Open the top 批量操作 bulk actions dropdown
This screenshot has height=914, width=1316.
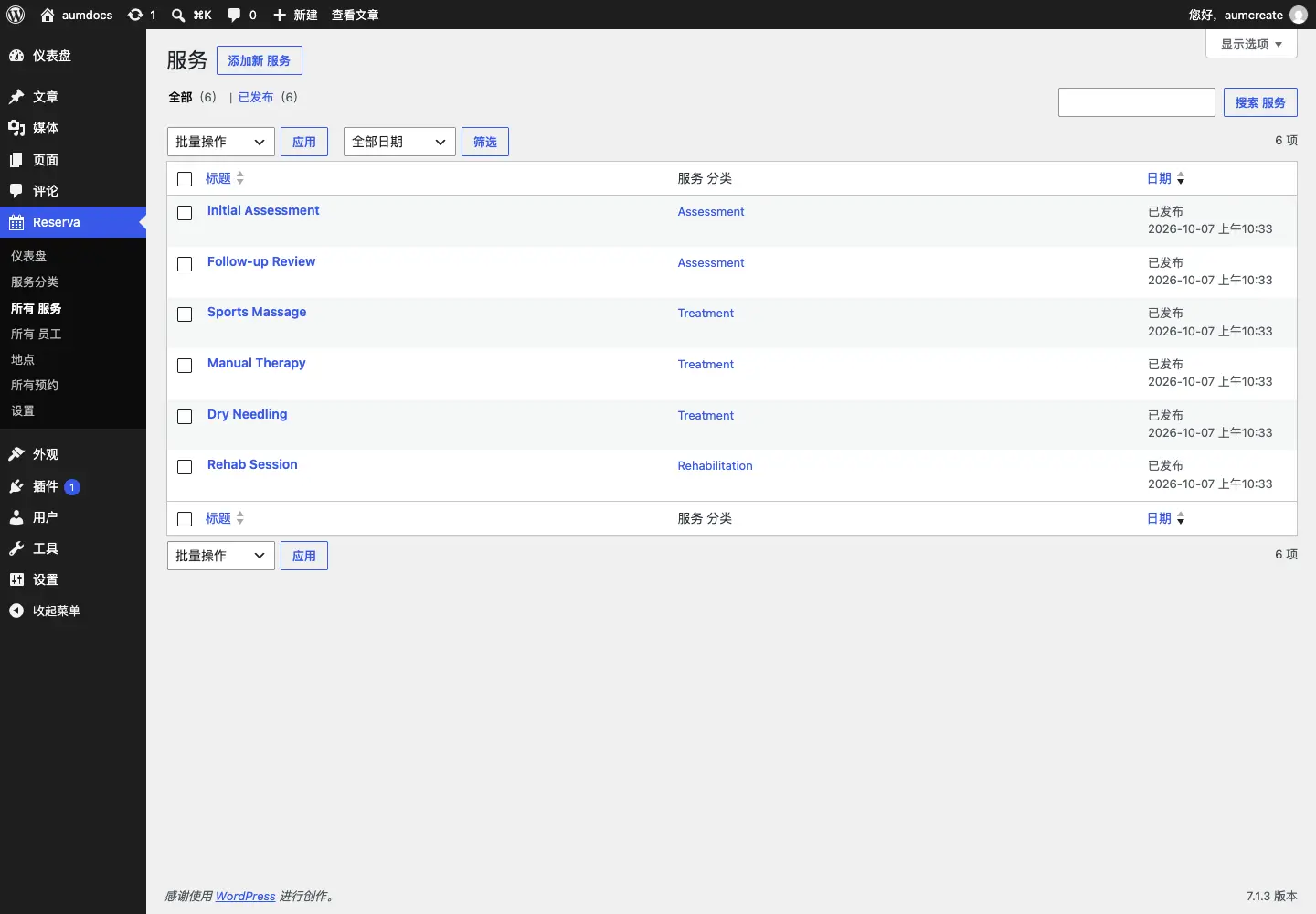(221, 142)
